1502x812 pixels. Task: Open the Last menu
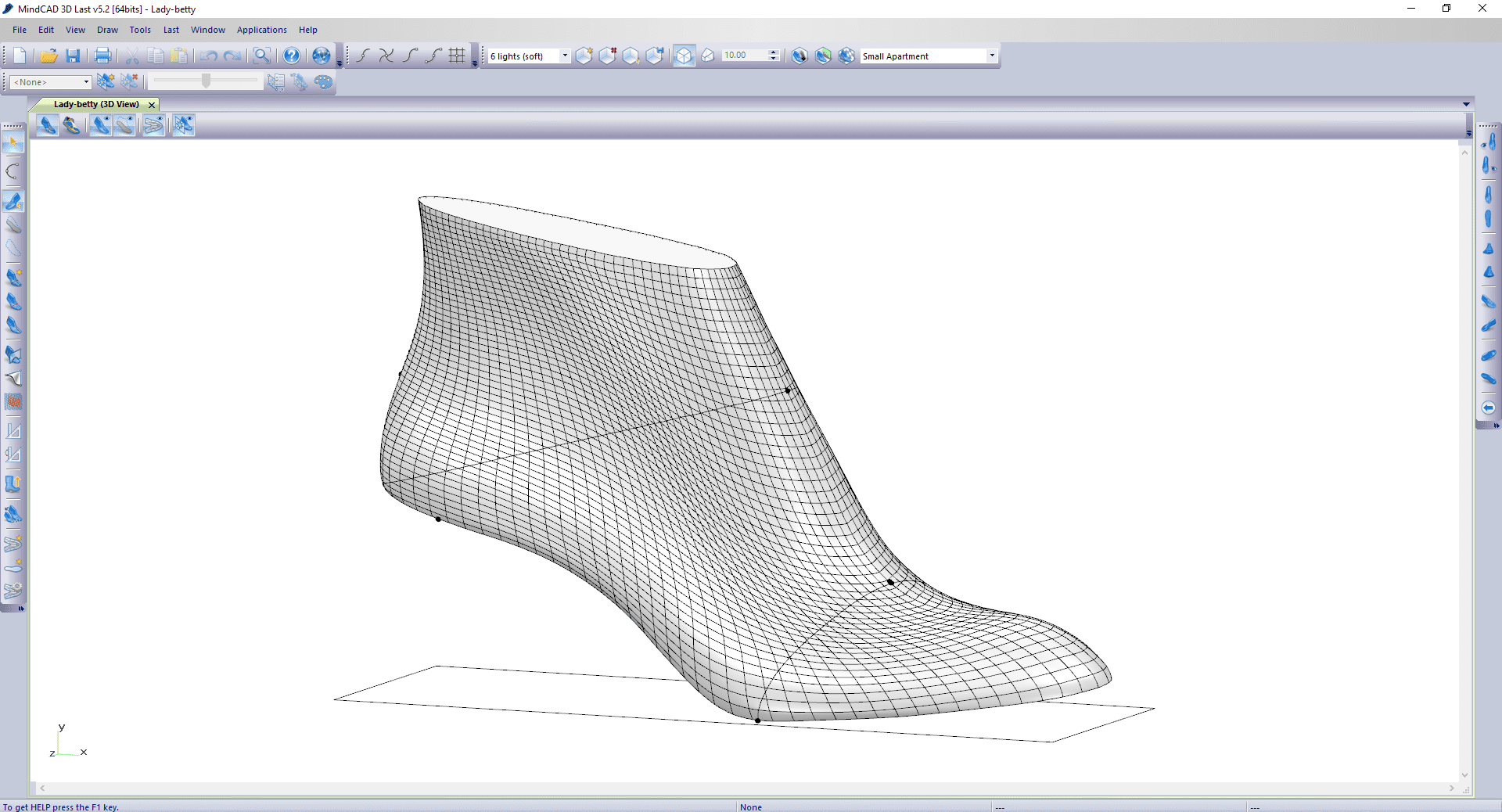point(171,30)
